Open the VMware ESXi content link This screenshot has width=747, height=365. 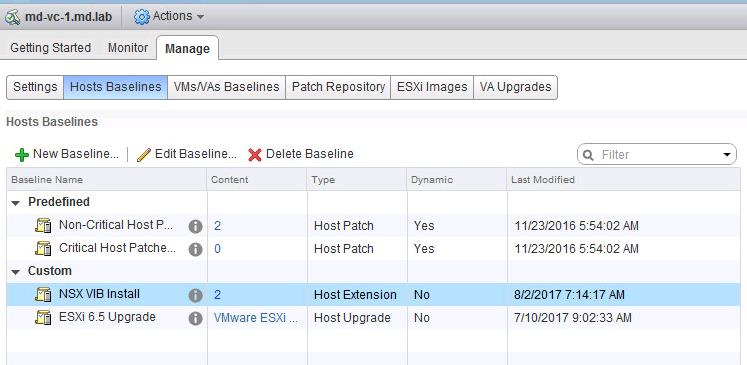[x=256, y=318]
